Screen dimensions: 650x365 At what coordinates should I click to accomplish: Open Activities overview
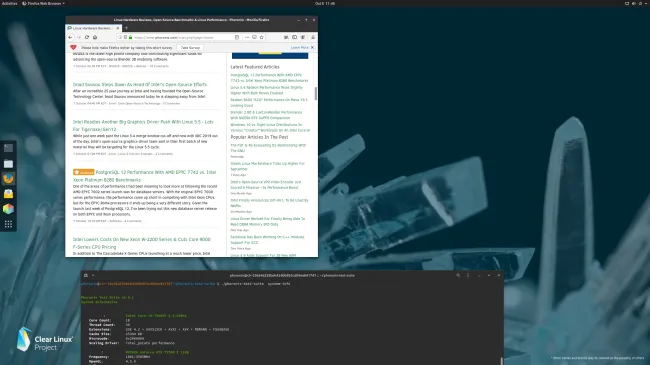[x=9, y=3]
